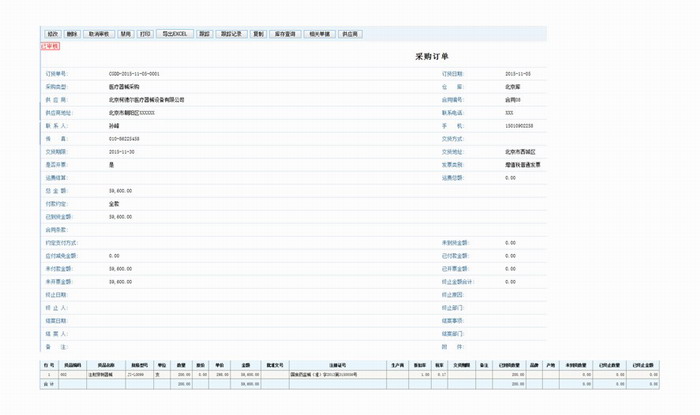700x415 pixels.
Task: Click the 金额 column header
Action: coord(246,365)
